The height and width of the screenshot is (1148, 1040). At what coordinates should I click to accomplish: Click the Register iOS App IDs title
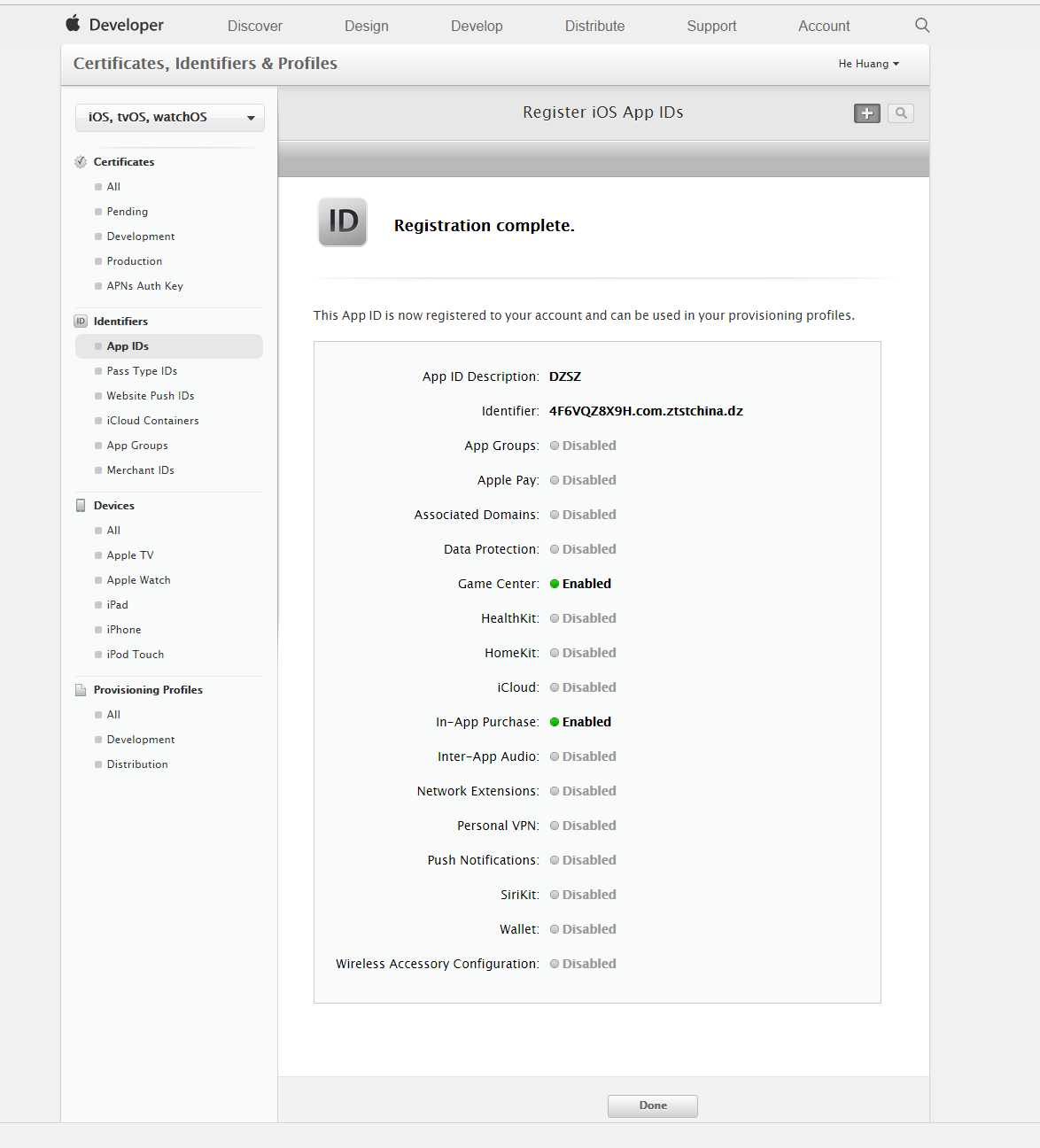point(603,112)
